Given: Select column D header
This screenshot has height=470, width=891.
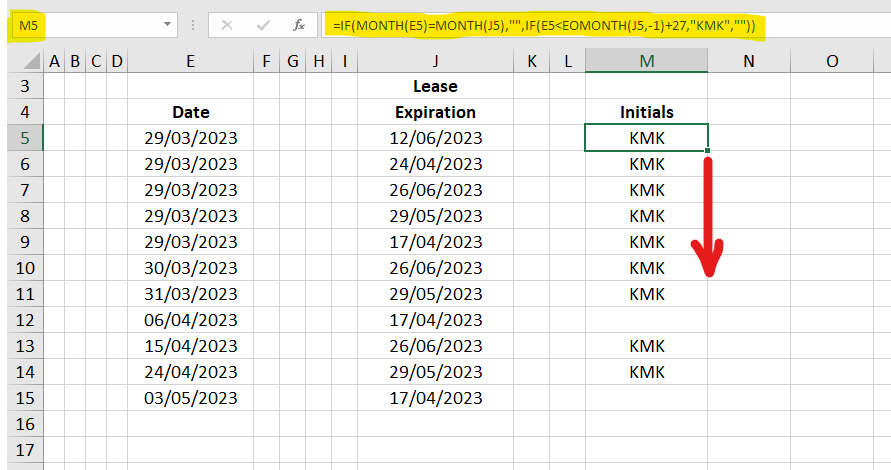Looking at the screenshot, I should 117,61.
